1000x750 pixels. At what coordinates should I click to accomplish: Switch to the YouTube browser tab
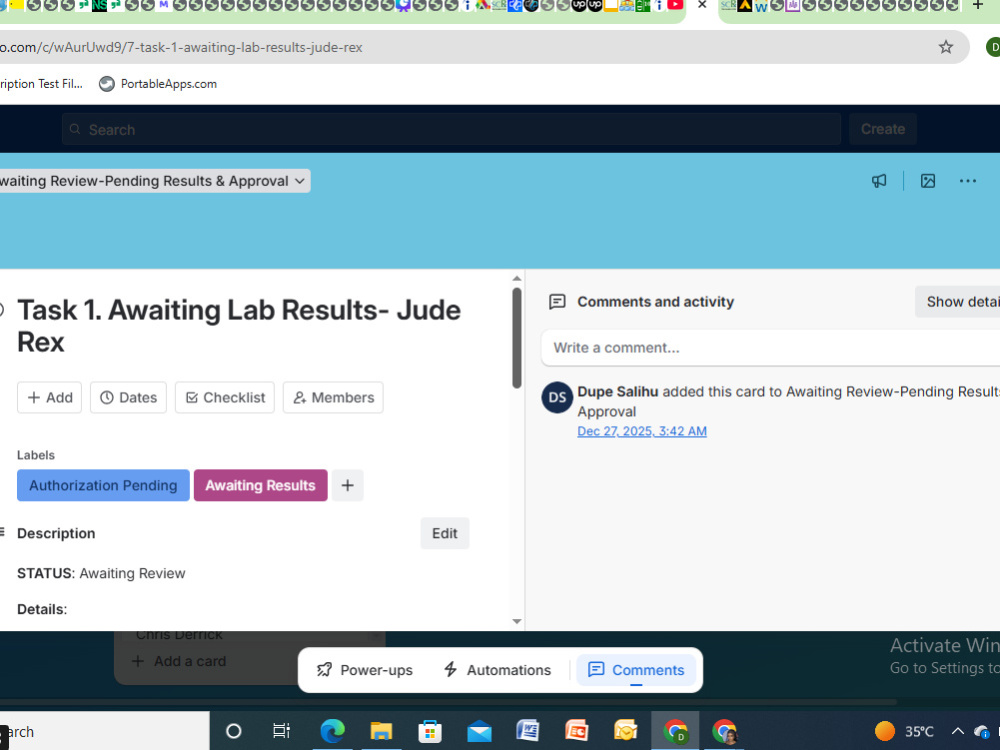(675, 6)
